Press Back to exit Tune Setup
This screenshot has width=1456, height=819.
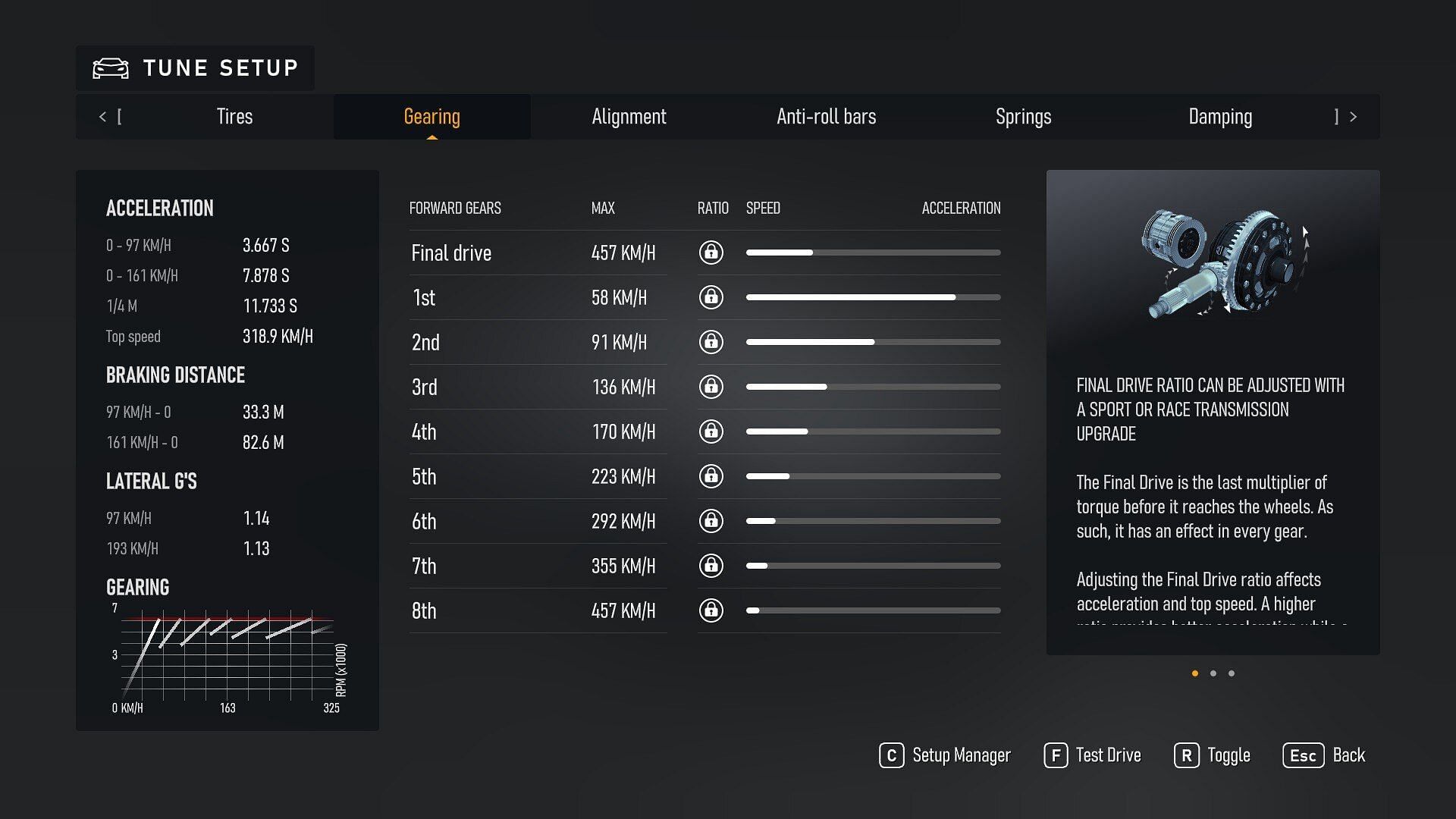(1349, 756)
